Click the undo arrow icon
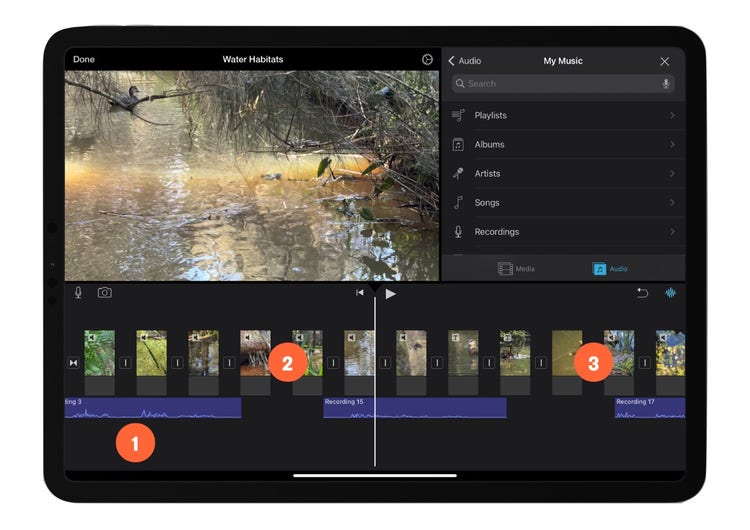The image size is (750, 530). 642,293
